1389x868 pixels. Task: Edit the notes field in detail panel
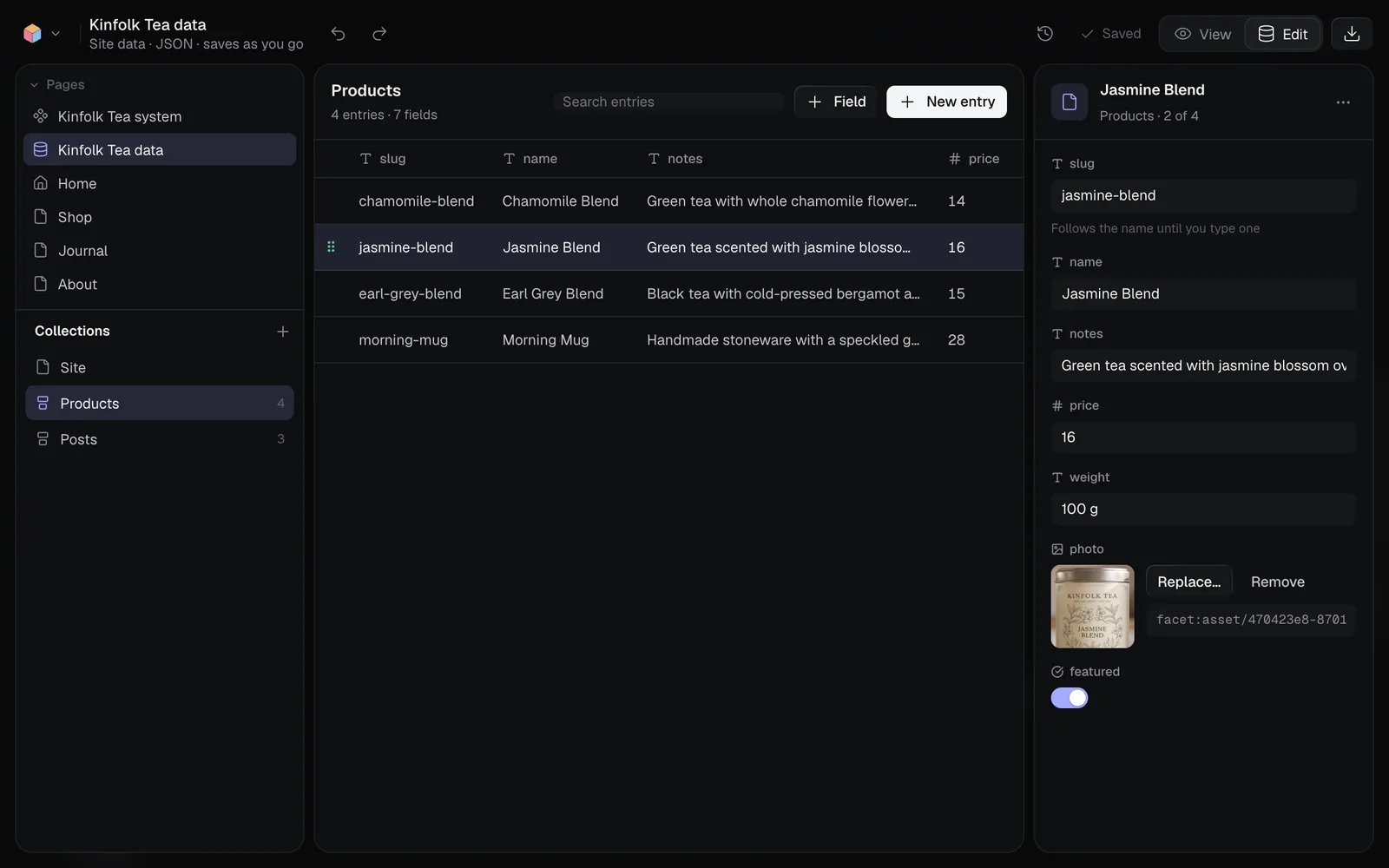[x=1203, y=366]
